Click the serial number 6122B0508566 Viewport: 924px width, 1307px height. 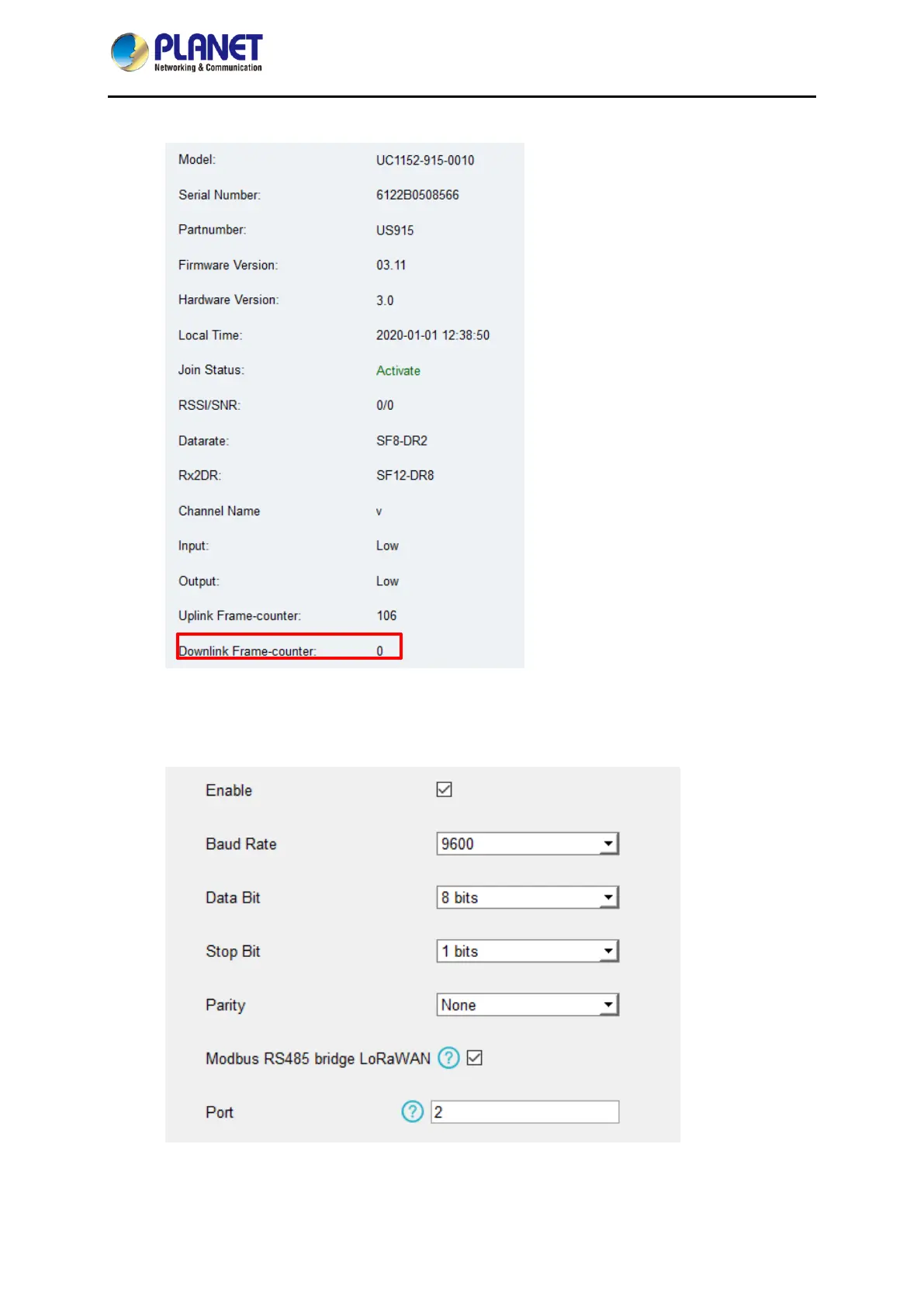pos(417,195)
